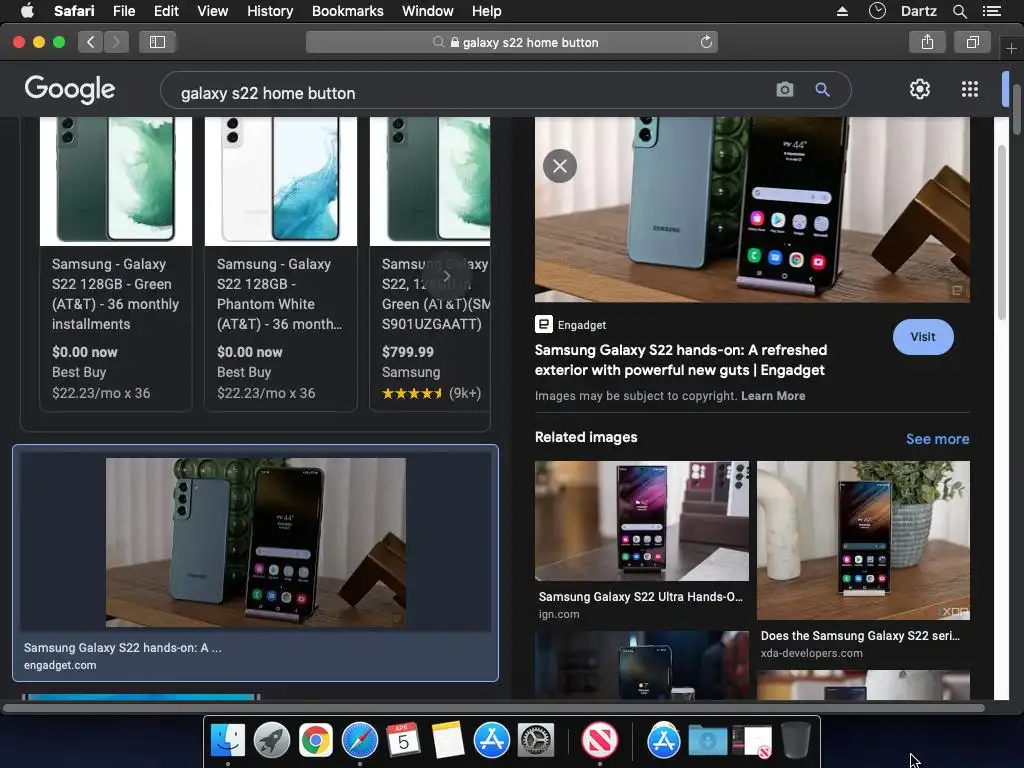Screen dimensions: 1024x768
Task: Open the Notification Center list icon
Action: 991,11
